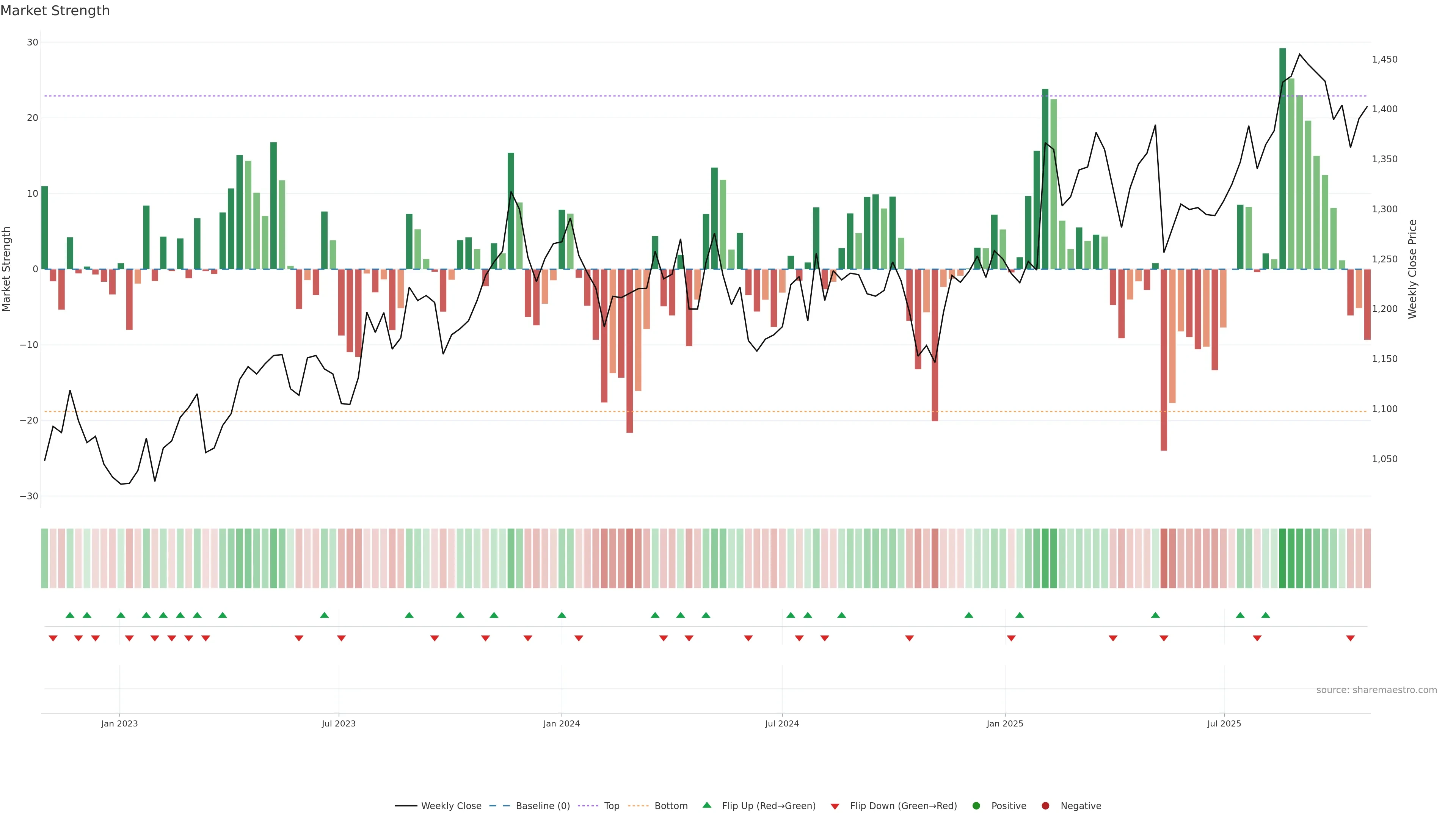
Task: Click the darkest green heatmap strip cell
Action: (x=1282, y=558)
